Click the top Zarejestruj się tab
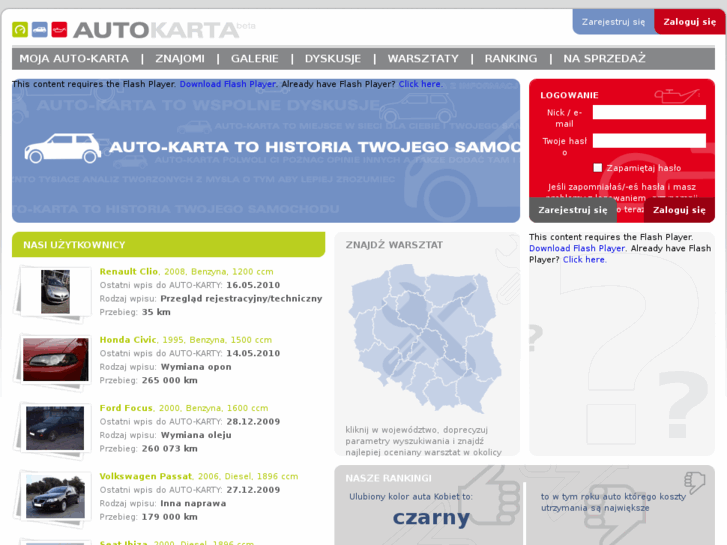 coord(613,22)
